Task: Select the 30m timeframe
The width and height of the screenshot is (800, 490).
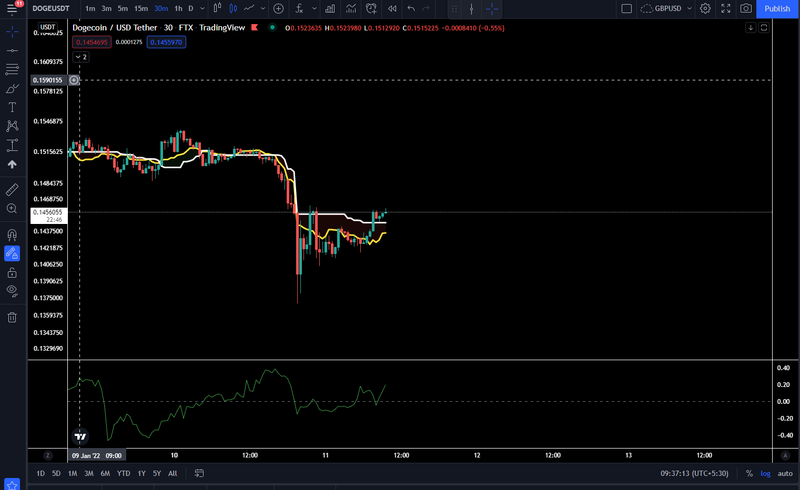Action: (161, 8)
